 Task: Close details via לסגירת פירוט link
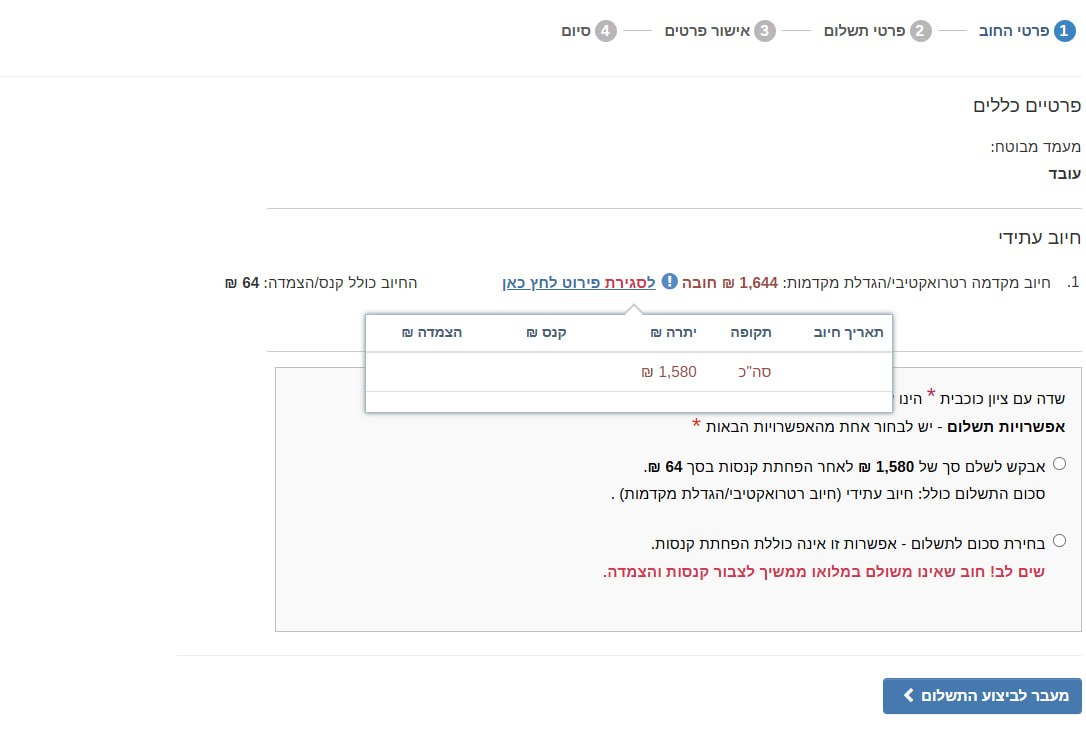pos(579,283)
